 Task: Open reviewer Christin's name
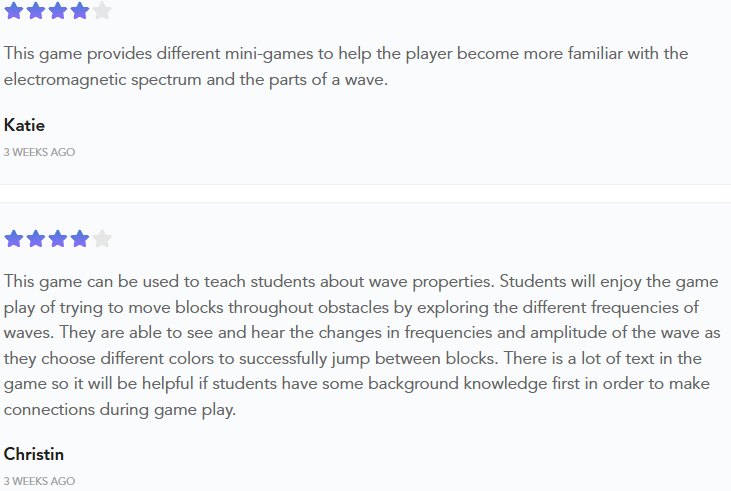click(x=34, y=454)
